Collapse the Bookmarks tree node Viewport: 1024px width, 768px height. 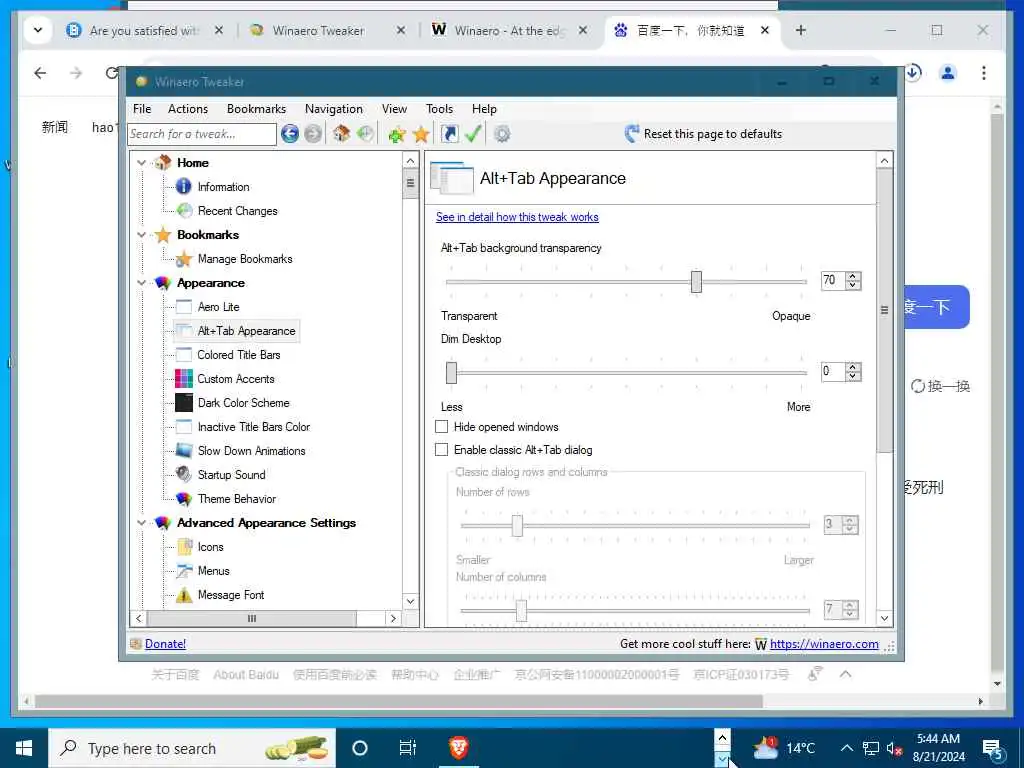point(141,234)
